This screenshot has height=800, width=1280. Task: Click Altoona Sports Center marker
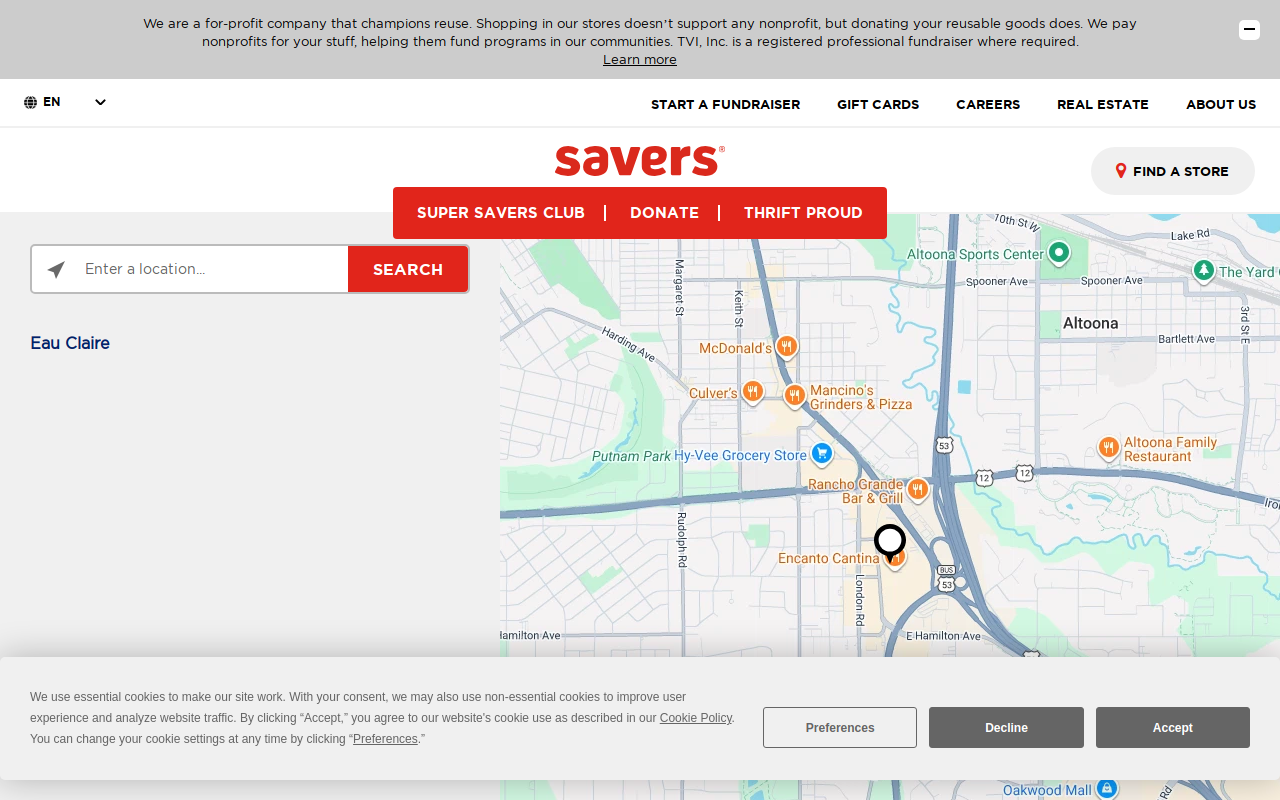tap(1059, 253)
